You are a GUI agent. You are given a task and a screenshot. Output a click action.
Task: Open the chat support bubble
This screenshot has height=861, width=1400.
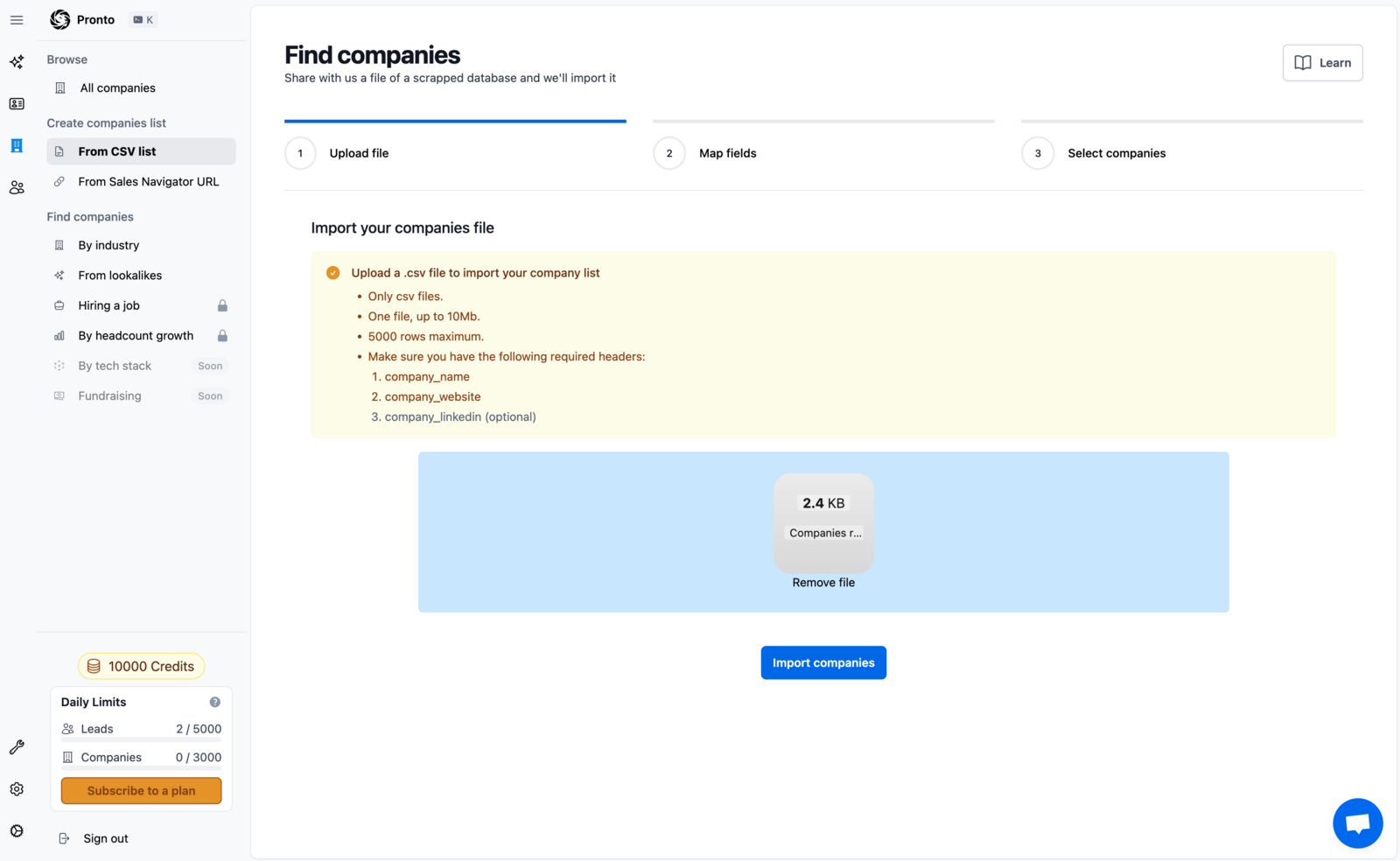coord(1357,822)
